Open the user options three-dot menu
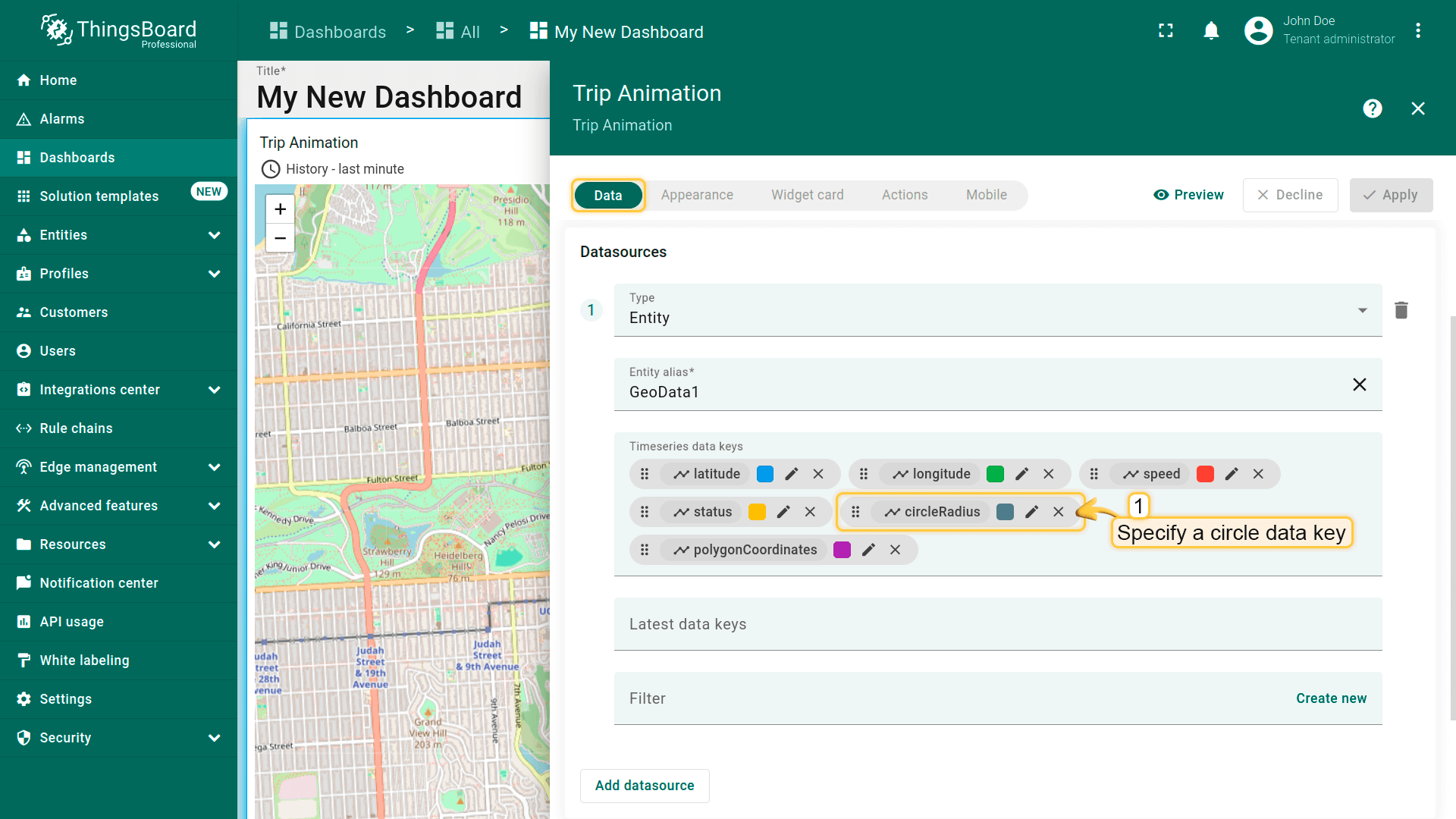1456x819 pixels. click(x=1417, y=31)
